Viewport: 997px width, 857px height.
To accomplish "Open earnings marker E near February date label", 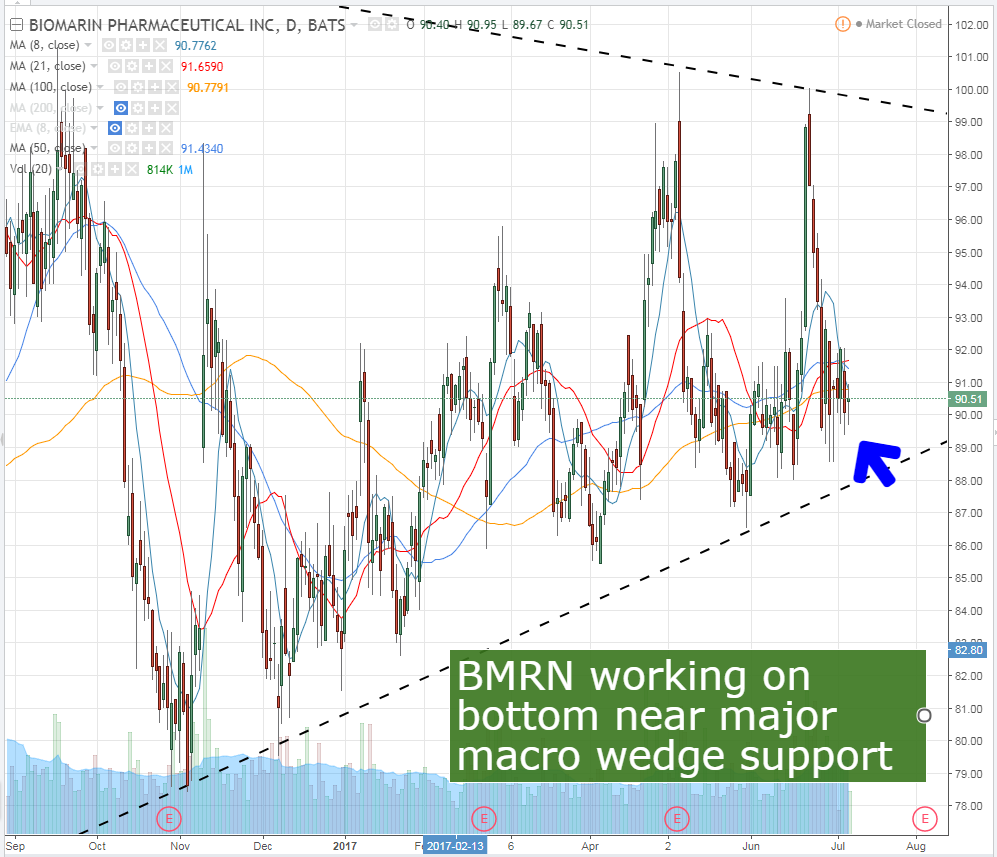I will (484, 819).
